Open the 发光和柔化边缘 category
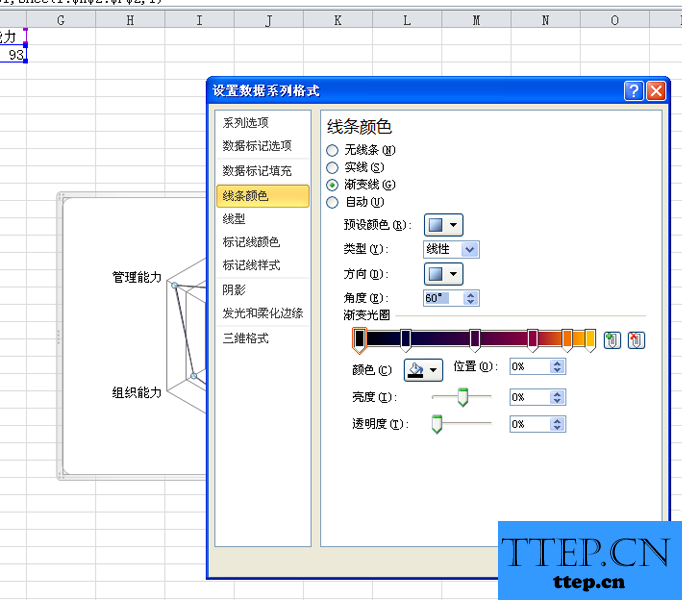The height and width of the screenshot is (600, 682). click(263, 313)
